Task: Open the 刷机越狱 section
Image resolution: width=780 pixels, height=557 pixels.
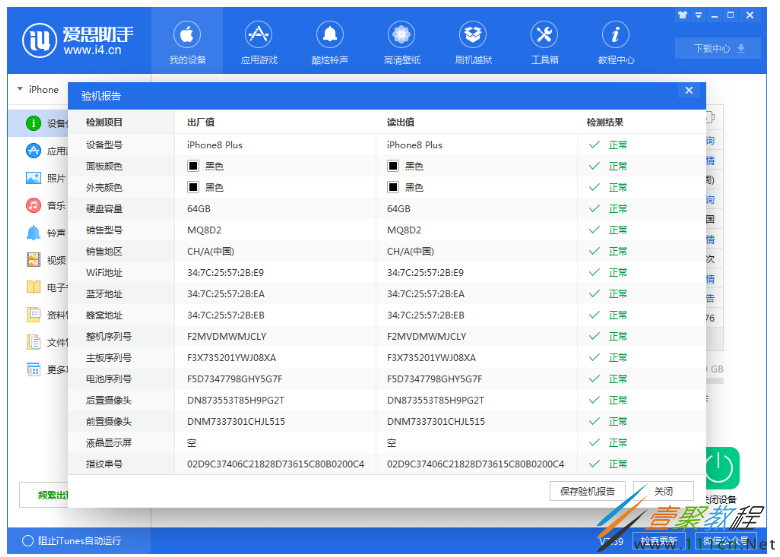Action: click(473, 43)
